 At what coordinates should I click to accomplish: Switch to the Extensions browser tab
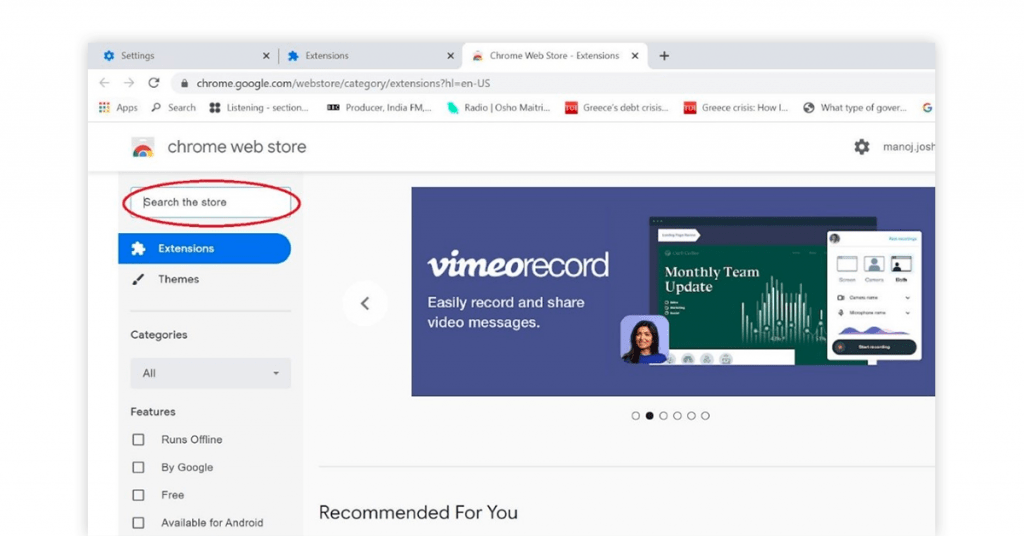point(371,56)
